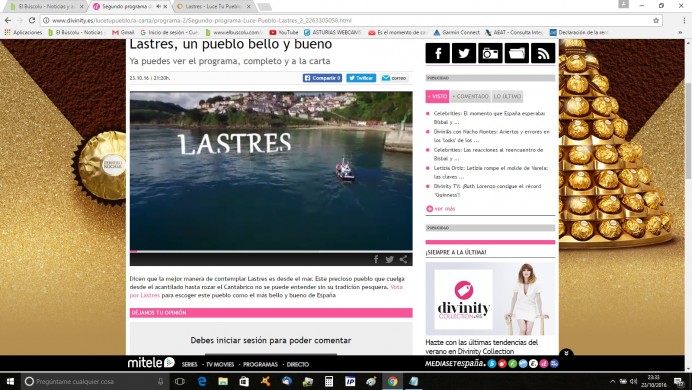Open the Divinity Collection promo image
The height and width of the screenshot is (390, 692).
pyautogui.click(x=490, y=299)
